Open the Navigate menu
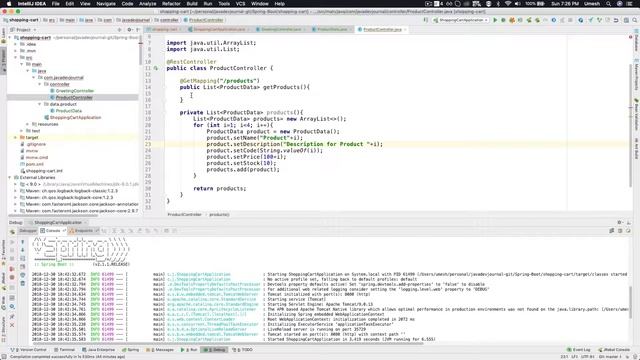The height and width of the screenshot is (360, 640). (x=106, y=4)
